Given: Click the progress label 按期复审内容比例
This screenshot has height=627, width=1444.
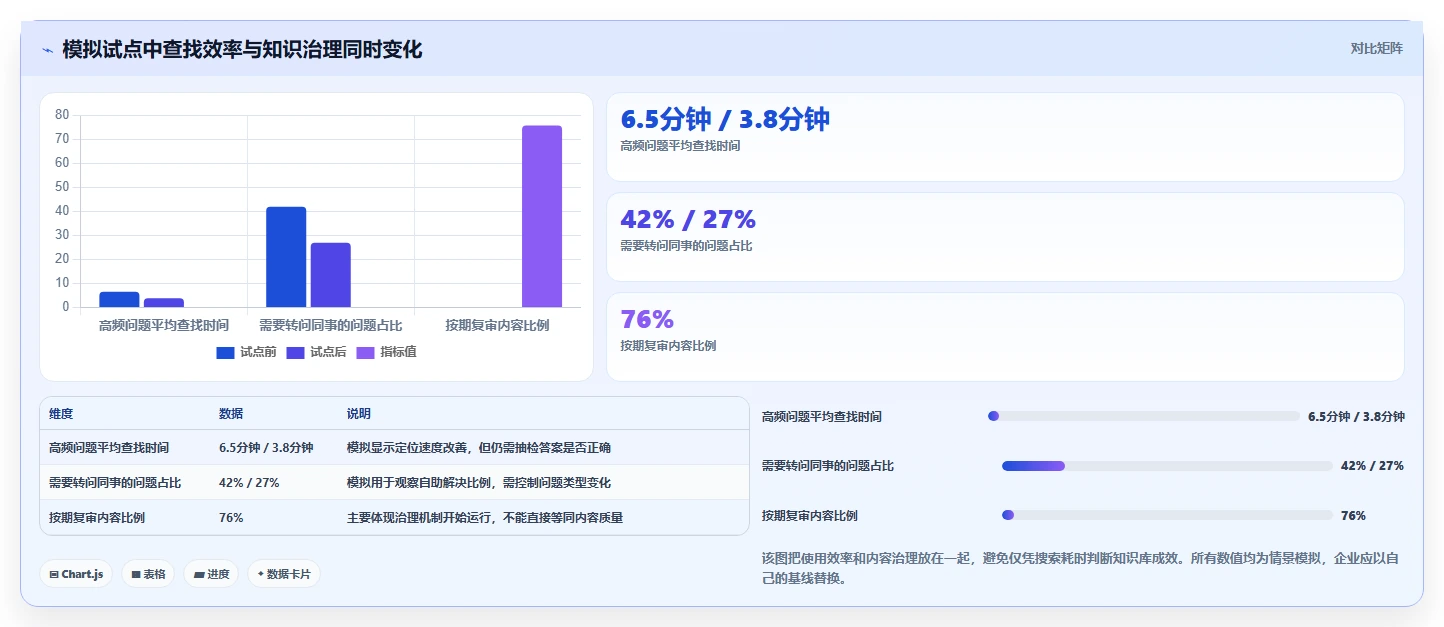Looking at the screenshot, I should [x=810, y=516].
